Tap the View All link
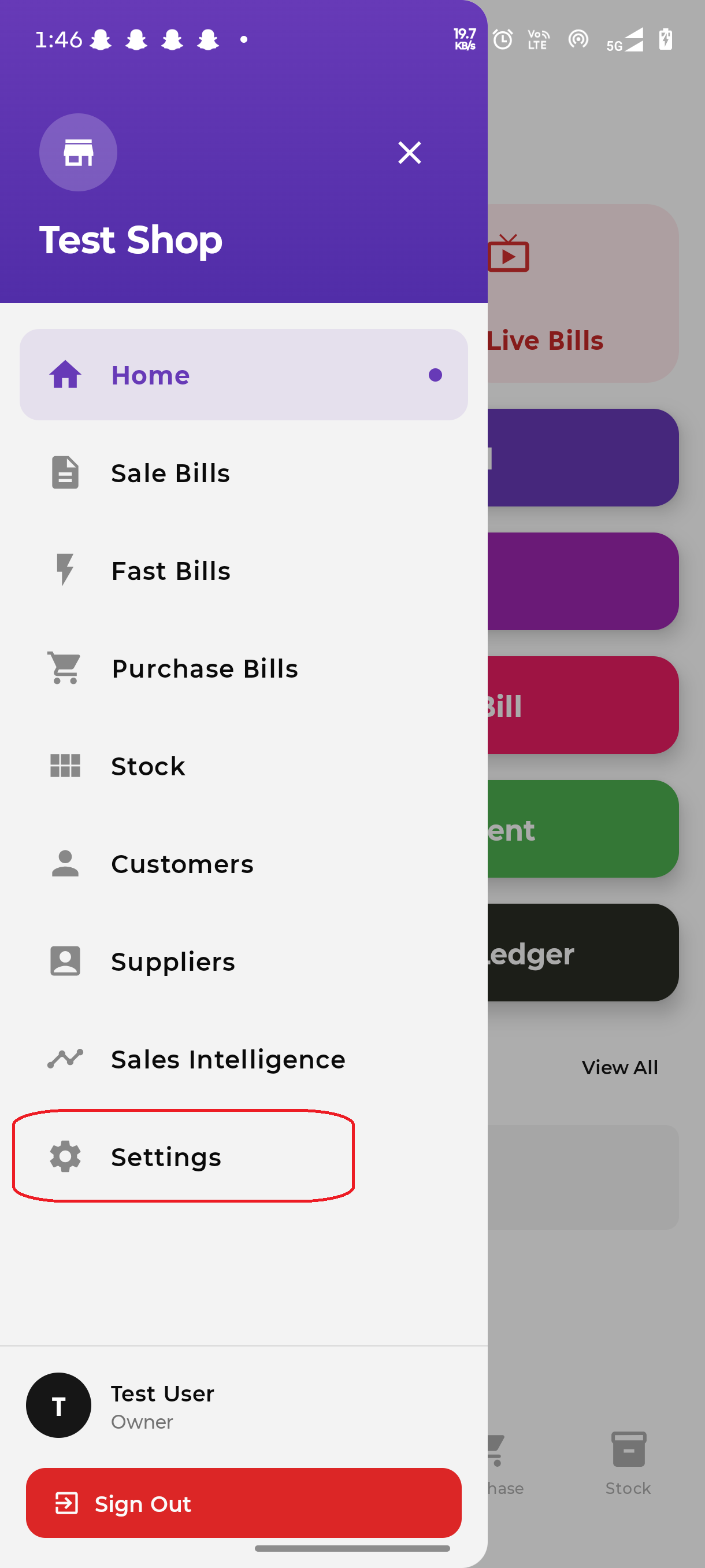Image resolution: width=705 pixels, height=1568 pixels. point(619,1067)
